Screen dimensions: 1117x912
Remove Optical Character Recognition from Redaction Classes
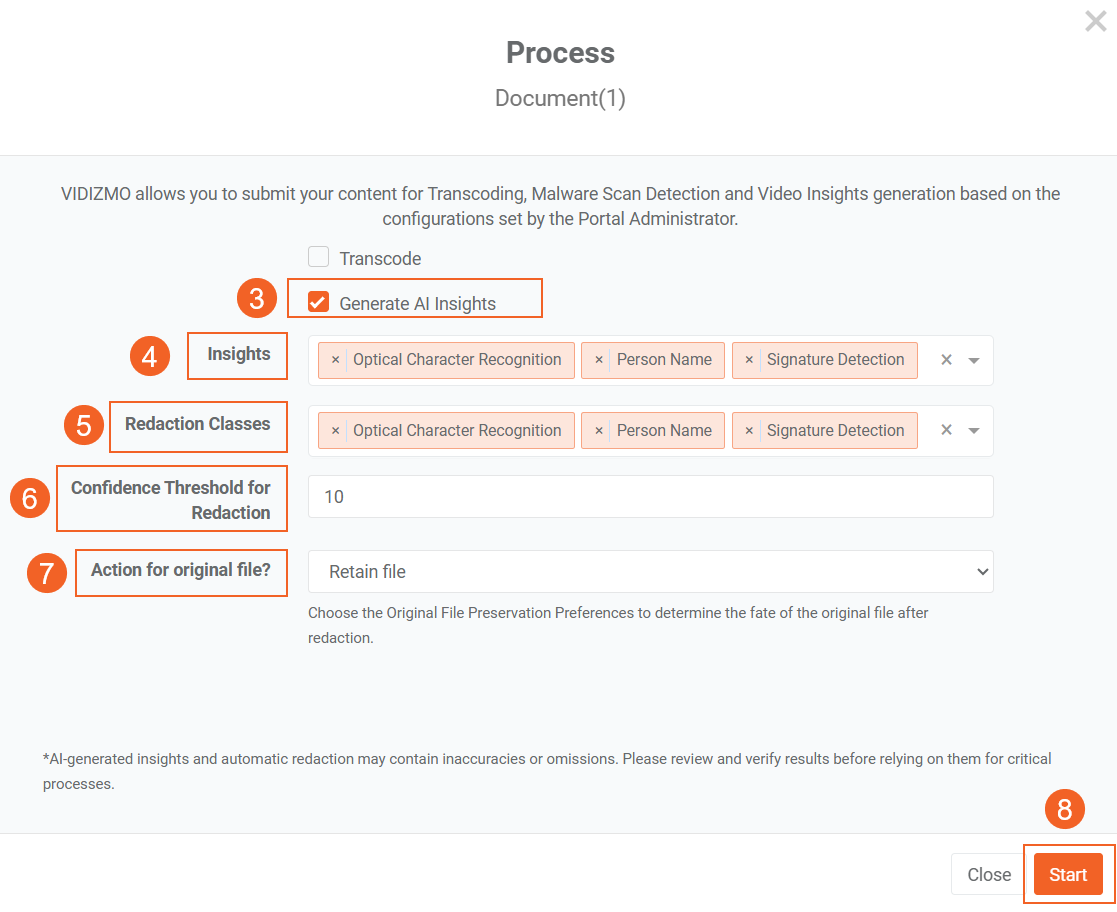pyautogui.click(x=335, y=431)
